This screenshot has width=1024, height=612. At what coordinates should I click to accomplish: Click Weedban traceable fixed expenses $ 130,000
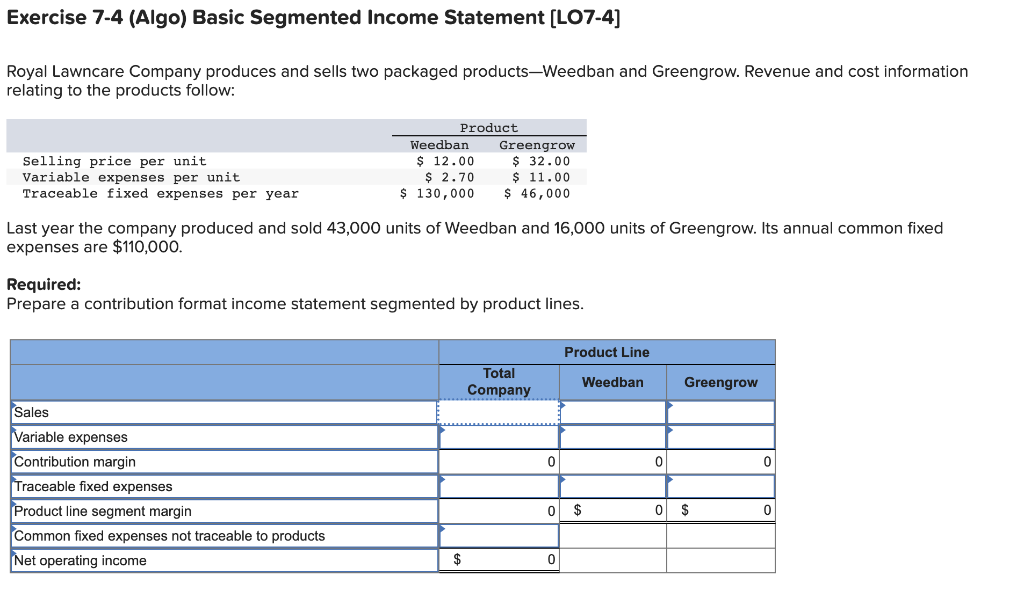[x=437, y=193]
